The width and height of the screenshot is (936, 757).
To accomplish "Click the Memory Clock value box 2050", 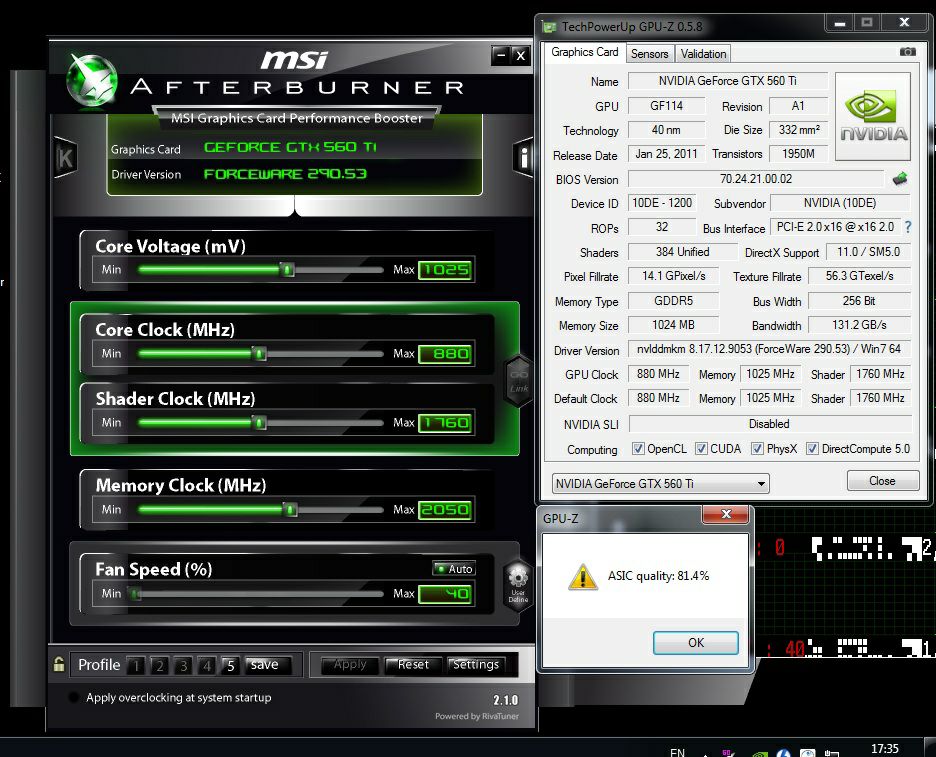I will (445, 510).
